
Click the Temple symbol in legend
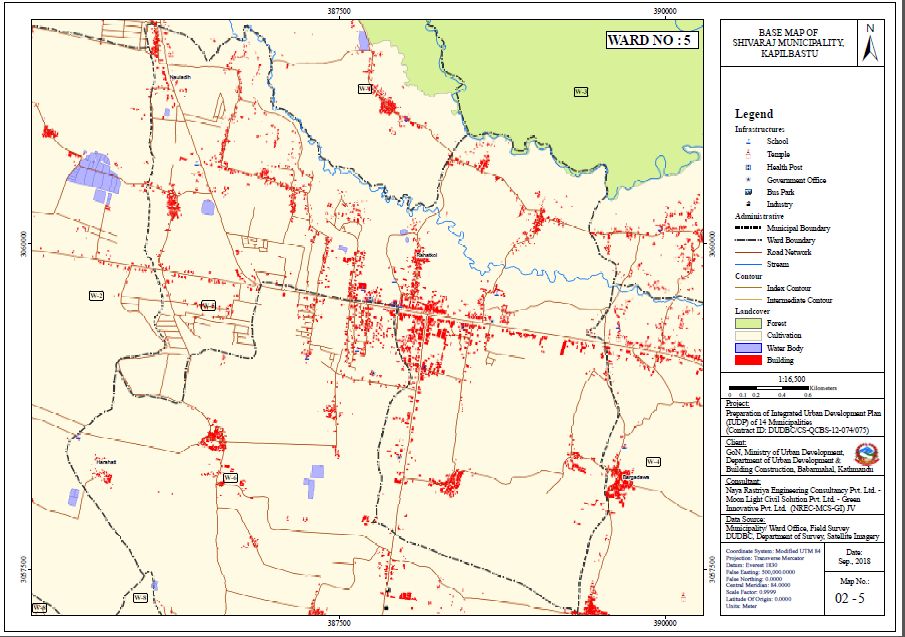click(x=747, y=154)
